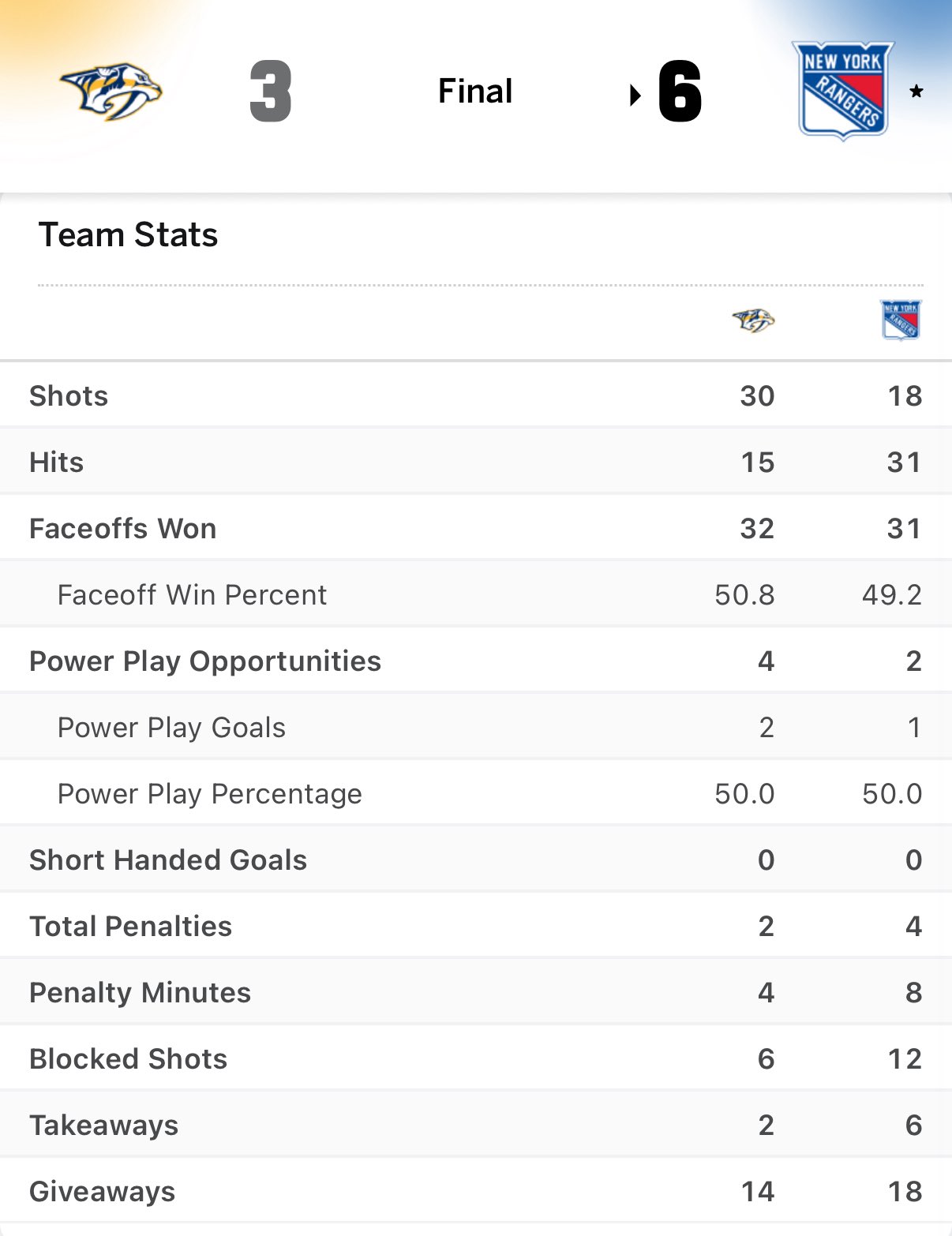Image resolution: width=952 pixels, height=1236 pixels.
Task: Tap small Predators icon in stats column header
Action: click(753, 320)
